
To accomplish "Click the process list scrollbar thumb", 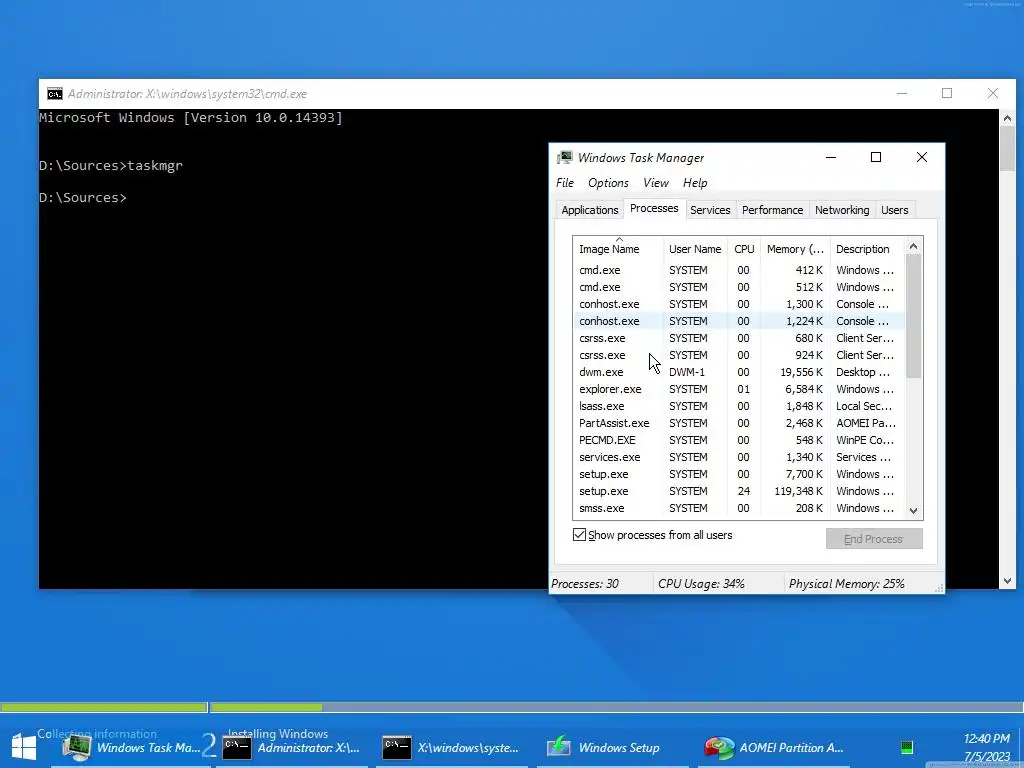I will (914, 316).
